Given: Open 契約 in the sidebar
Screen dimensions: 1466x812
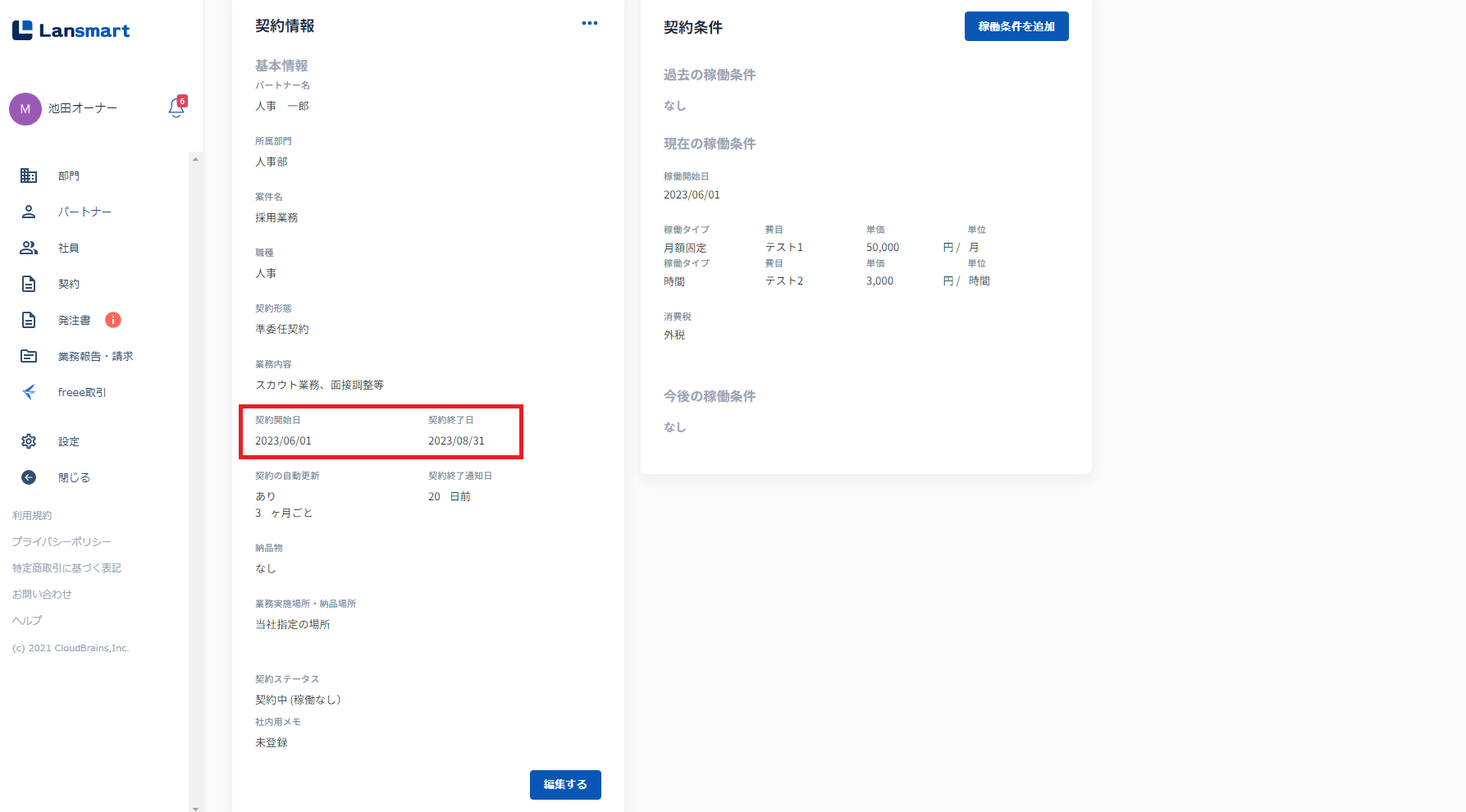Looking at the screenshot, I should coord(69,284).
